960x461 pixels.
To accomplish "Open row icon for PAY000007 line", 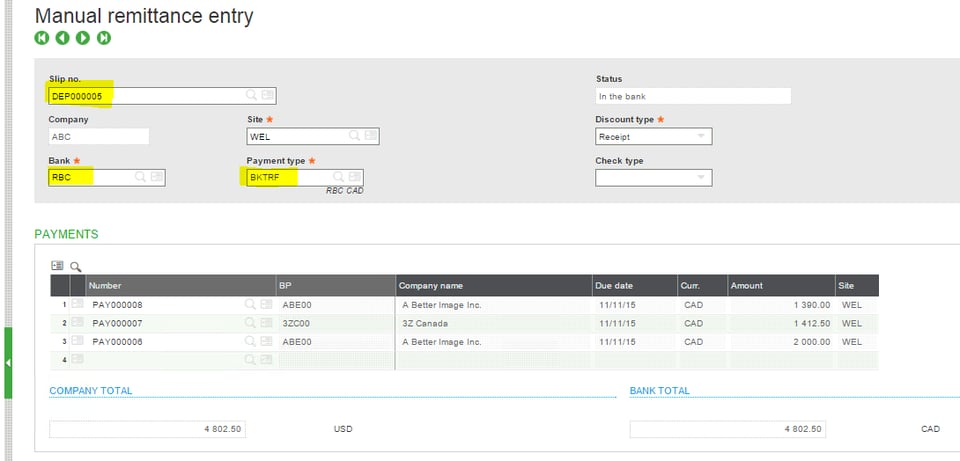I will [77, 323].
